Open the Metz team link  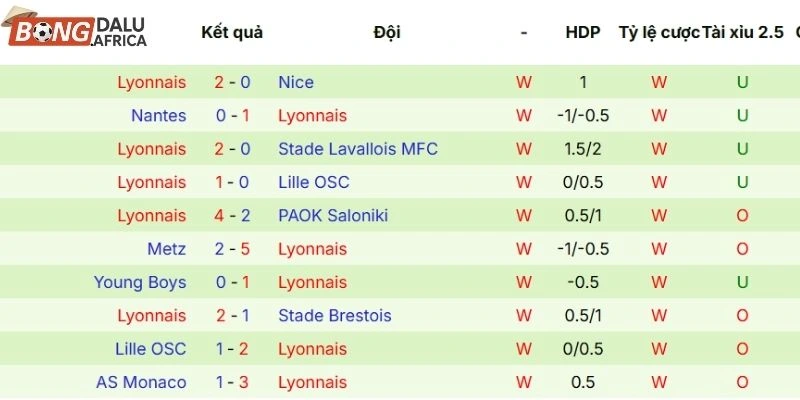(x=167, y=249)
